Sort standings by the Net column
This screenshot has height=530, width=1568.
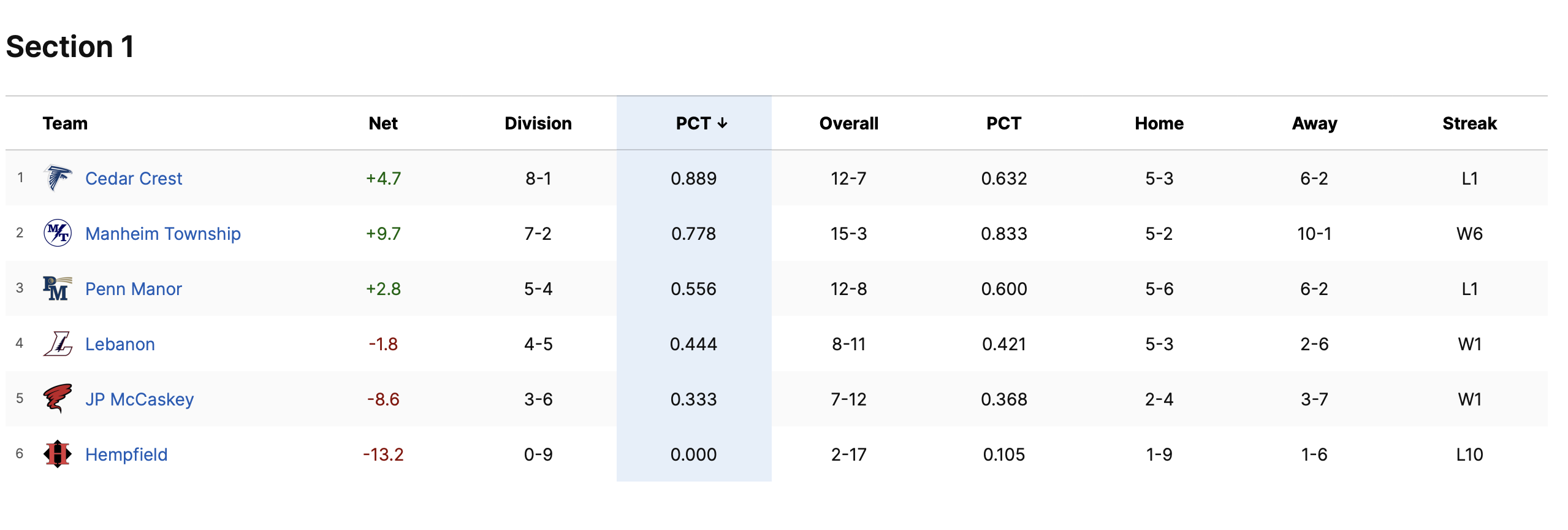[383, 123]
